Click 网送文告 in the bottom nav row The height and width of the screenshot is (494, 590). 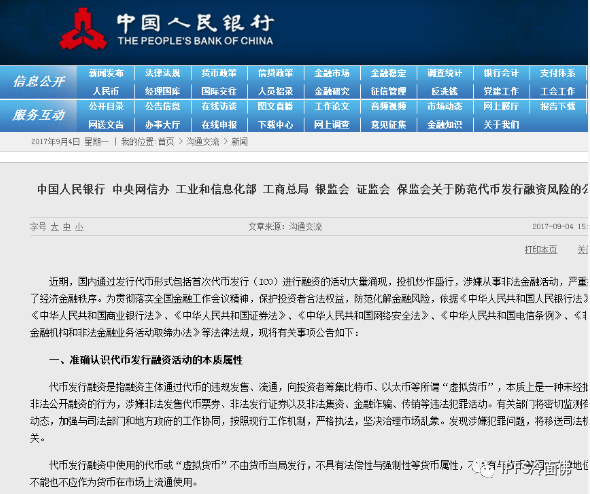coord(106,125)
